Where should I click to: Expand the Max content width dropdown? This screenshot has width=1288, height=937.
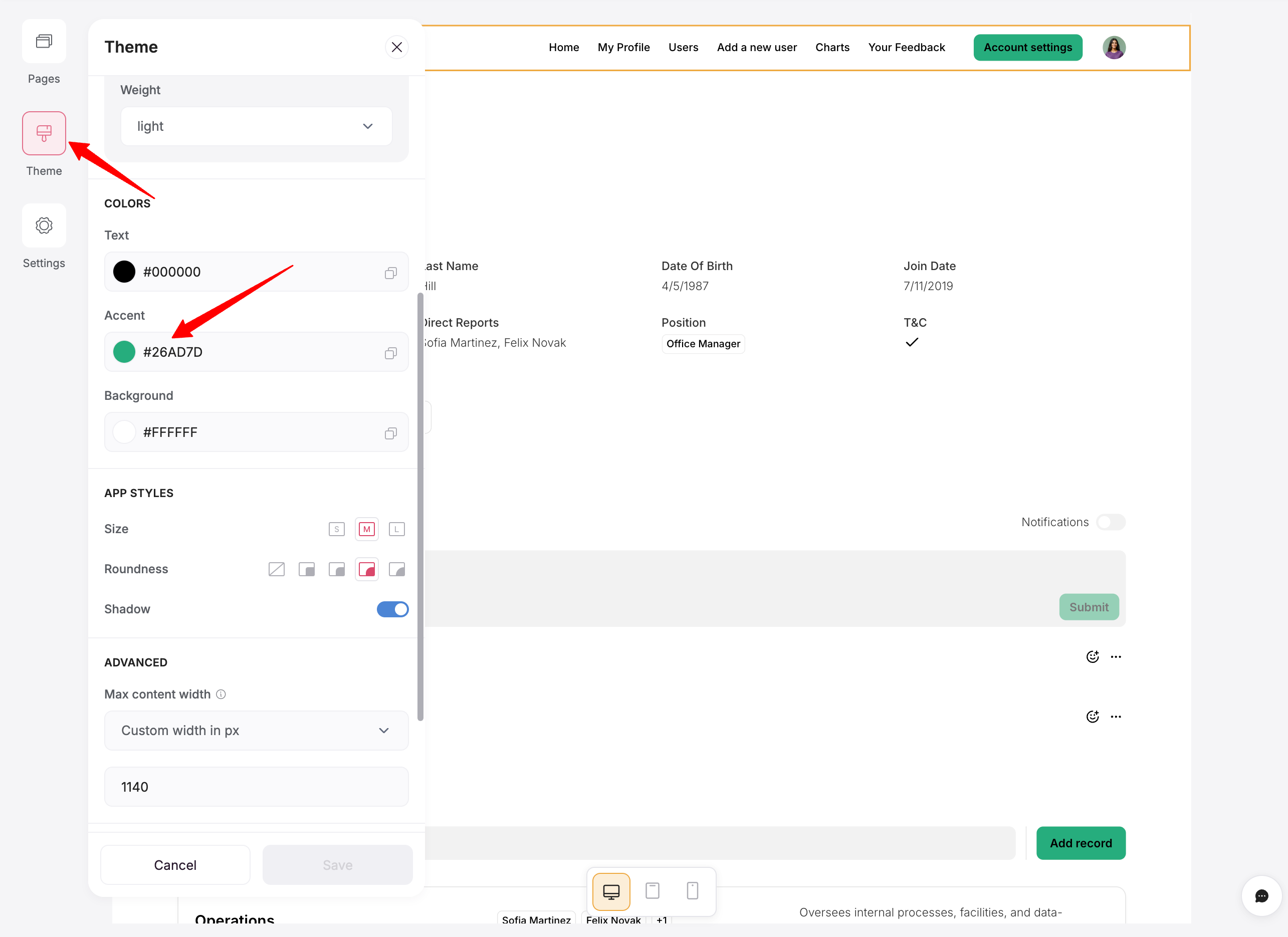[256, 730]
